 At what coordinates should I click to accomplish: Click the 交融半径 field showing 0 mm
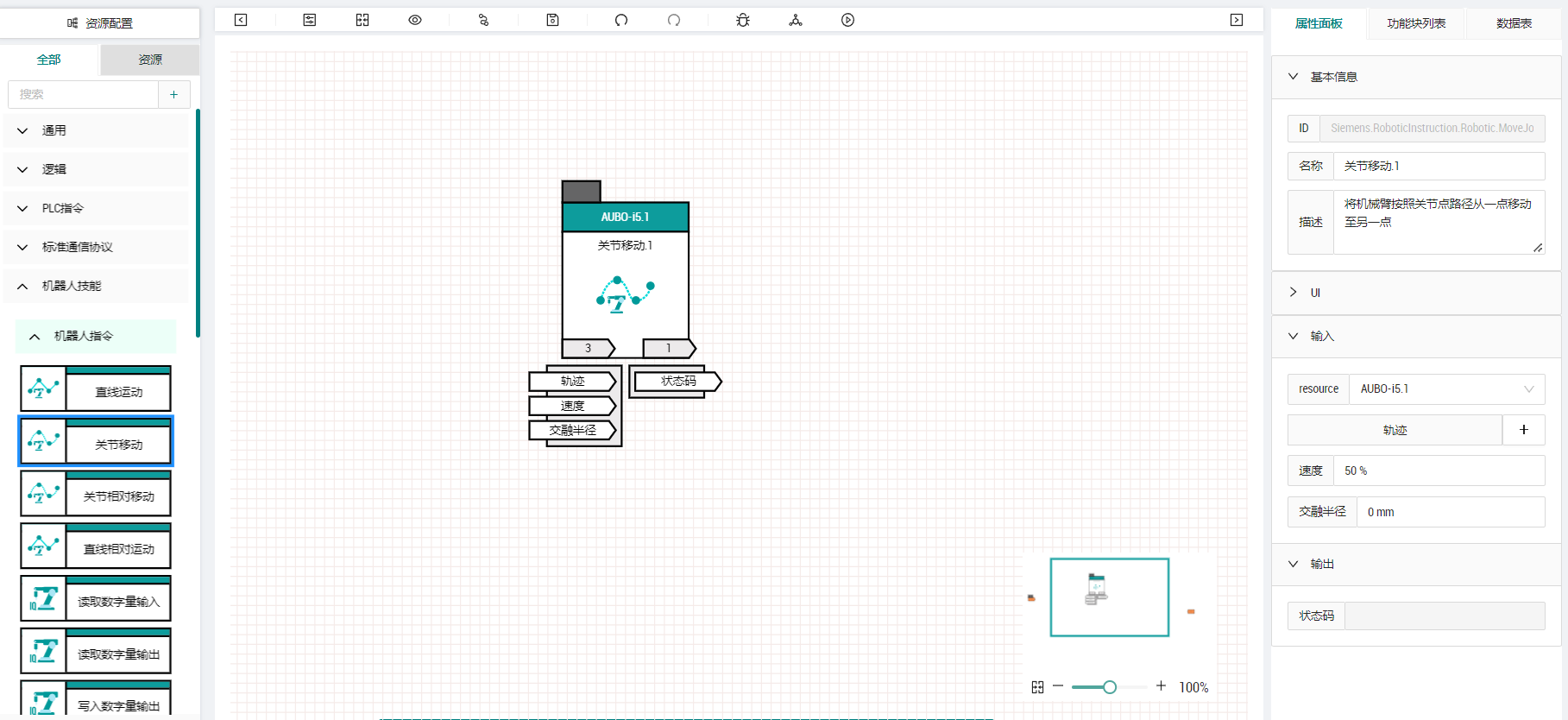(1450, 512)
